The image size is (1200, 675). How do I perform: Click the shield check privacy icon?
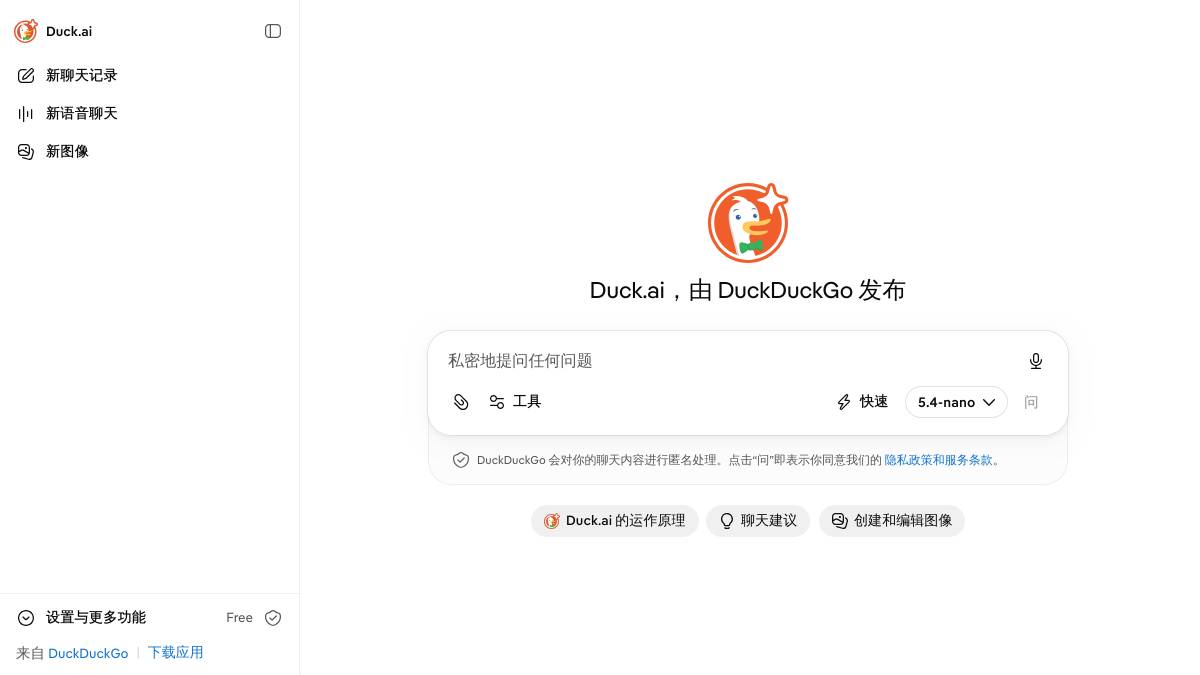[x=461, y=460]
